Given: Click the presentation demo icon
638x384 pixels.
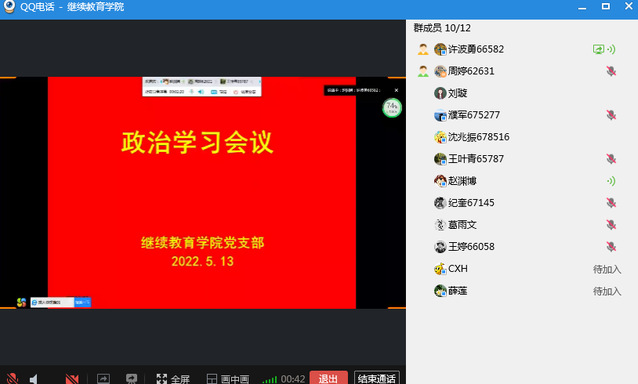Looking at the screenshot, I should [131, 379].
